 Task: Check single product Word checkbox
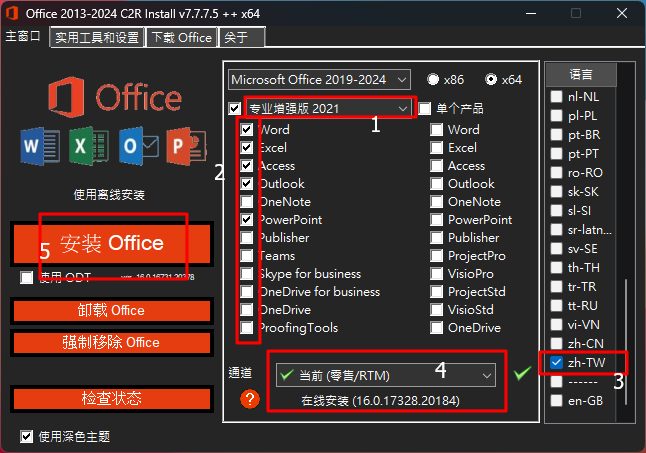click(x=436, y=130)
